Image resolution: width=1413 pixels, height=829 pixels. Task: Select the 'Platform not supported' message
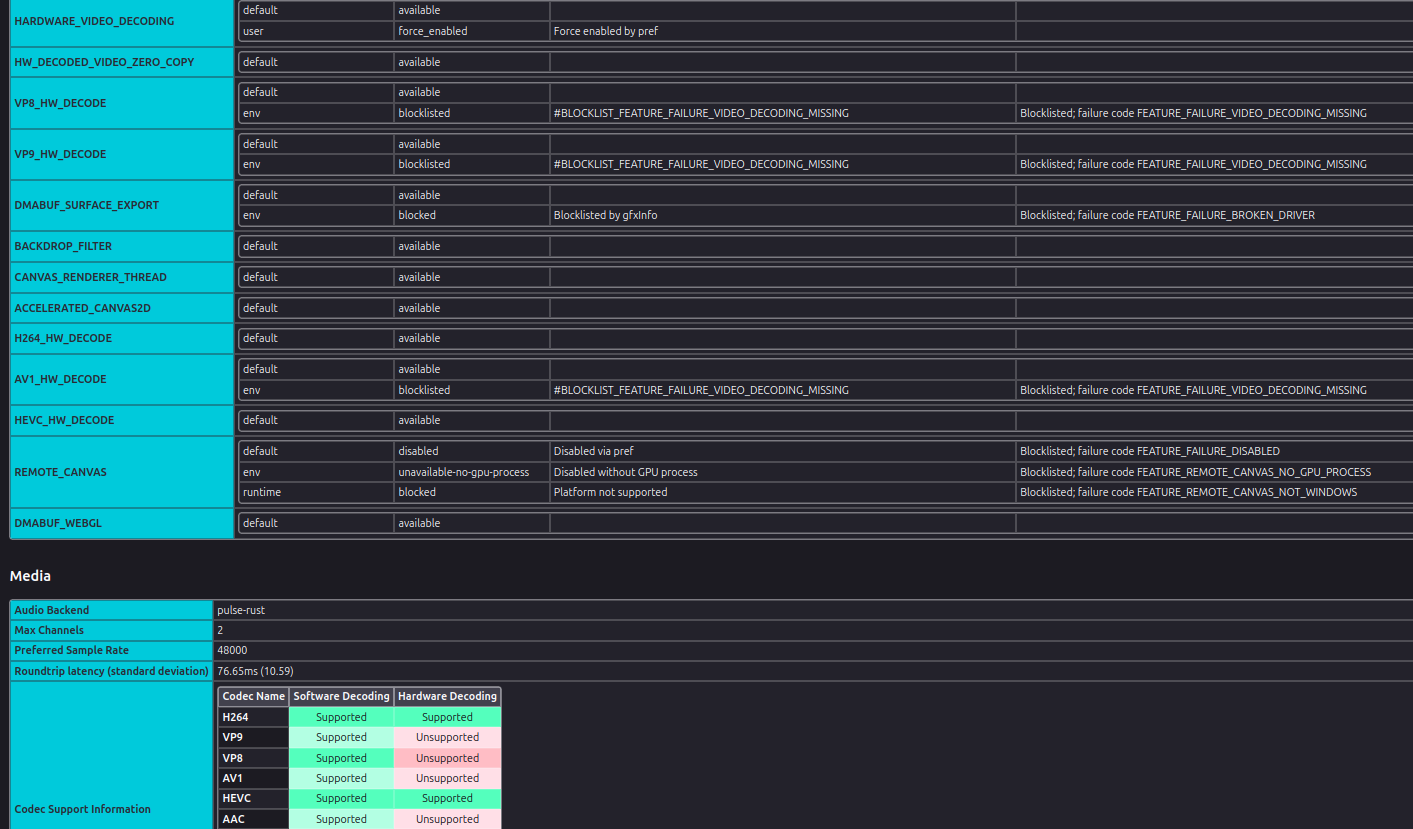coord(610,492)
